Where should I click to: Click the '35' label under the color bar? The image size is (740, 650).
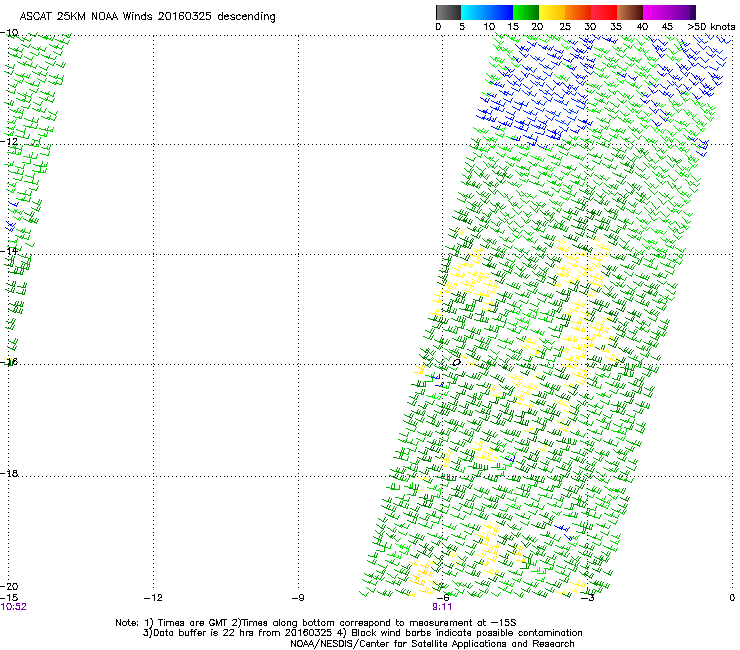click(616, 27)
